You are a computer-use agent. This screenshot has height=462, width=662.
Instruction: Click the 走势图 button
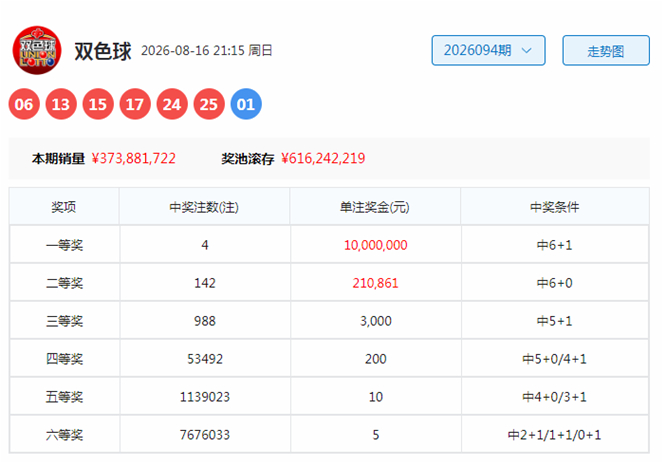point(606,51)
